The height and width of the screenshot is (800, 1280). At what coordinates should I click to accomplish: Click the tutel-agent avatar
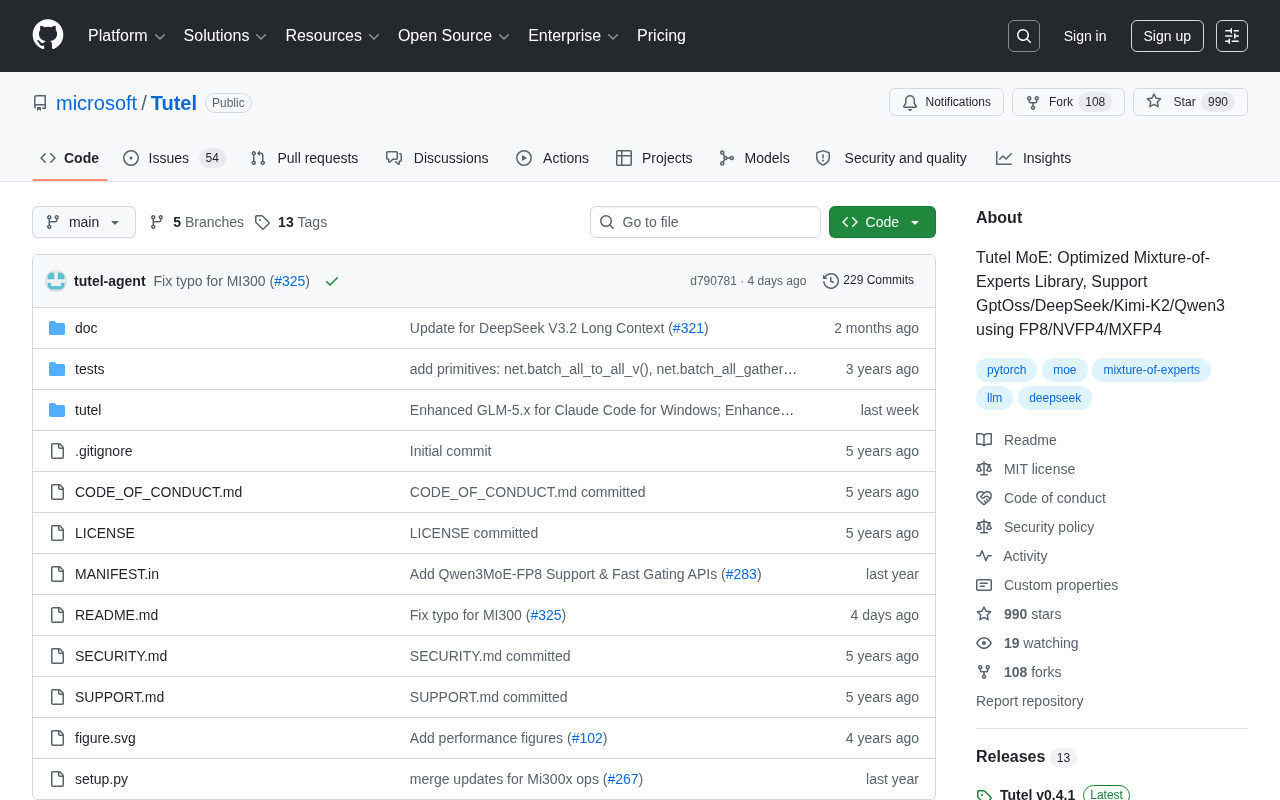[56, 281]
